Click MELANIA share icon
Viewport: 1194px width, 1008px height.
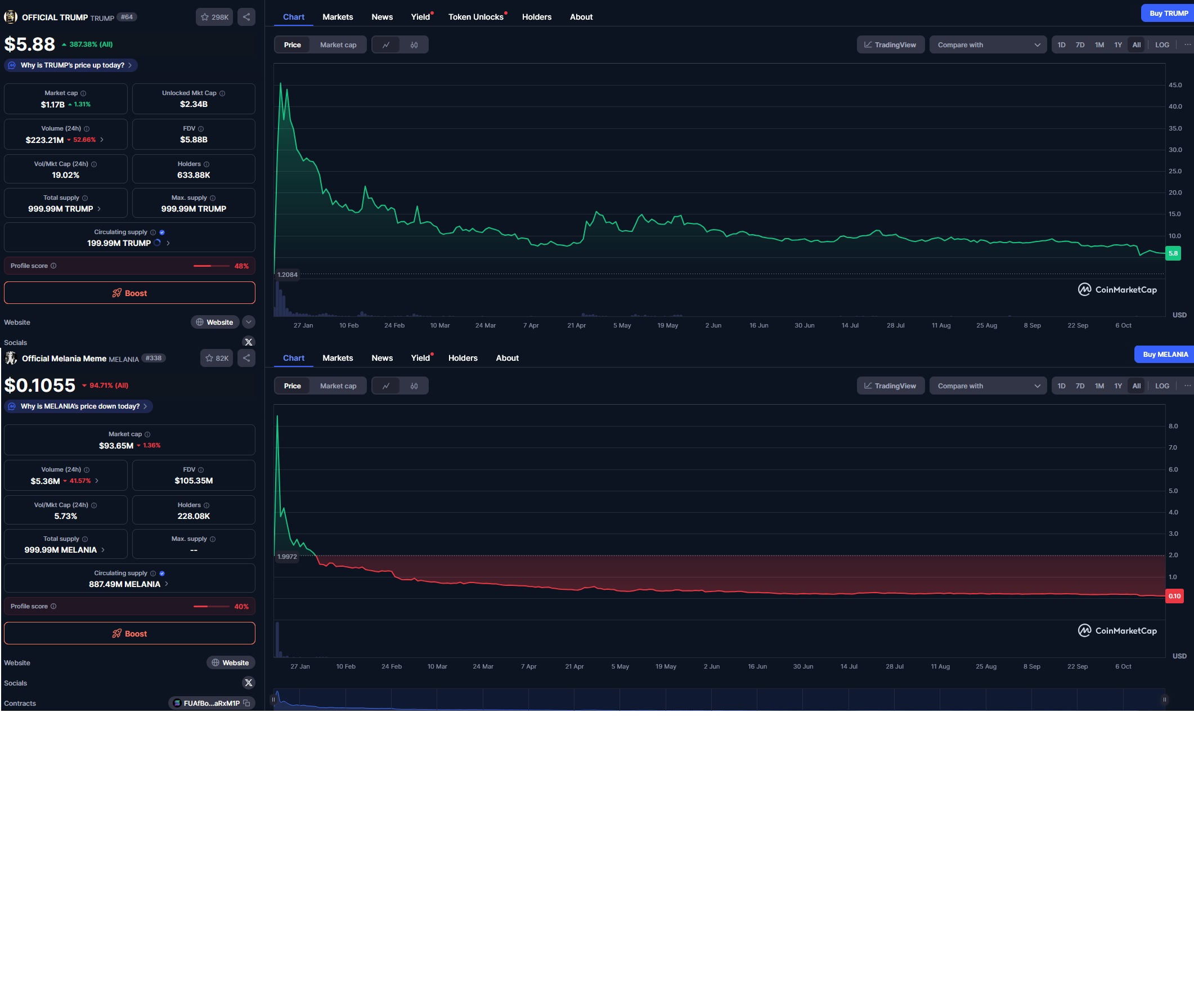(246, 359)
